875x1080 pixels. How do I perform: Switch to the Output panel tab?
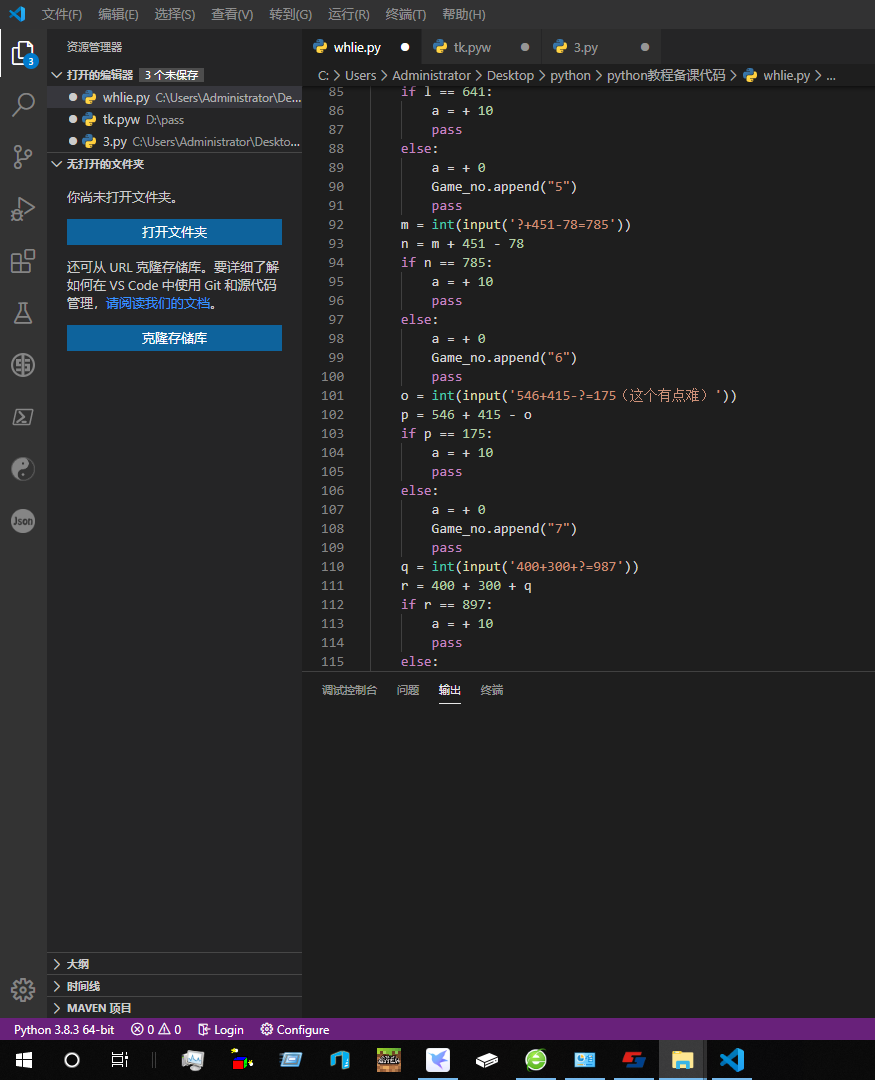[x=450, y=690]
